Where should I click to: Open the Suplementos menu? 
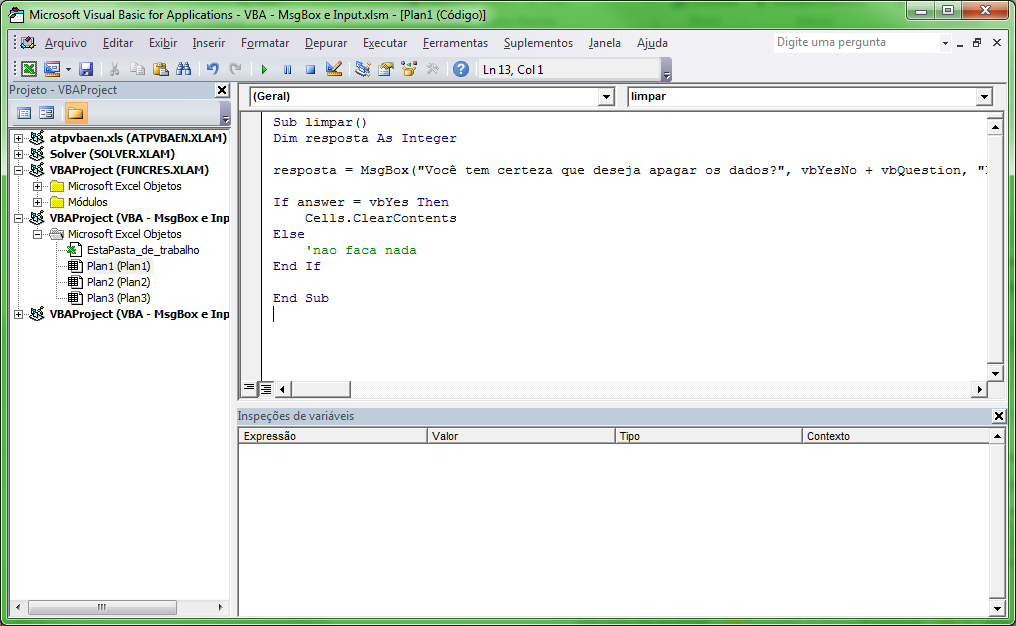click(538, 43)
